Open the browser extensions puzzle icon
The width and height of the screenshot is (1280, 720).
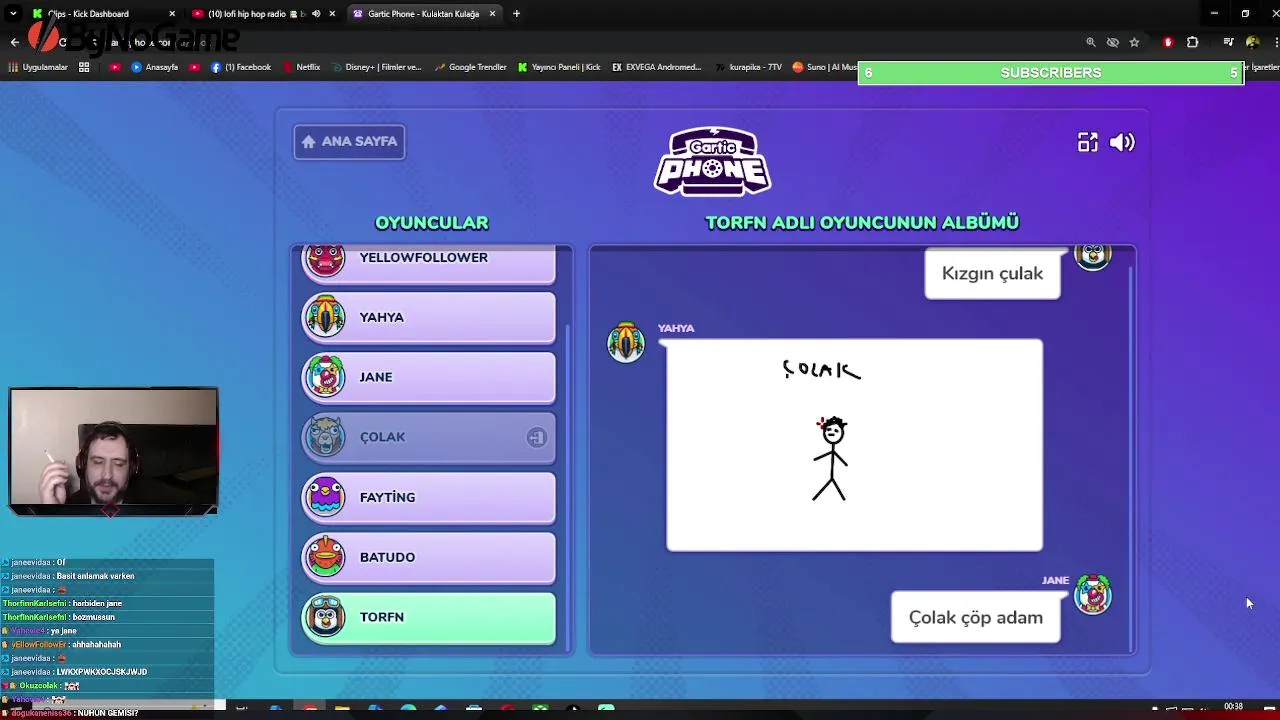[x=1192, y=42]
